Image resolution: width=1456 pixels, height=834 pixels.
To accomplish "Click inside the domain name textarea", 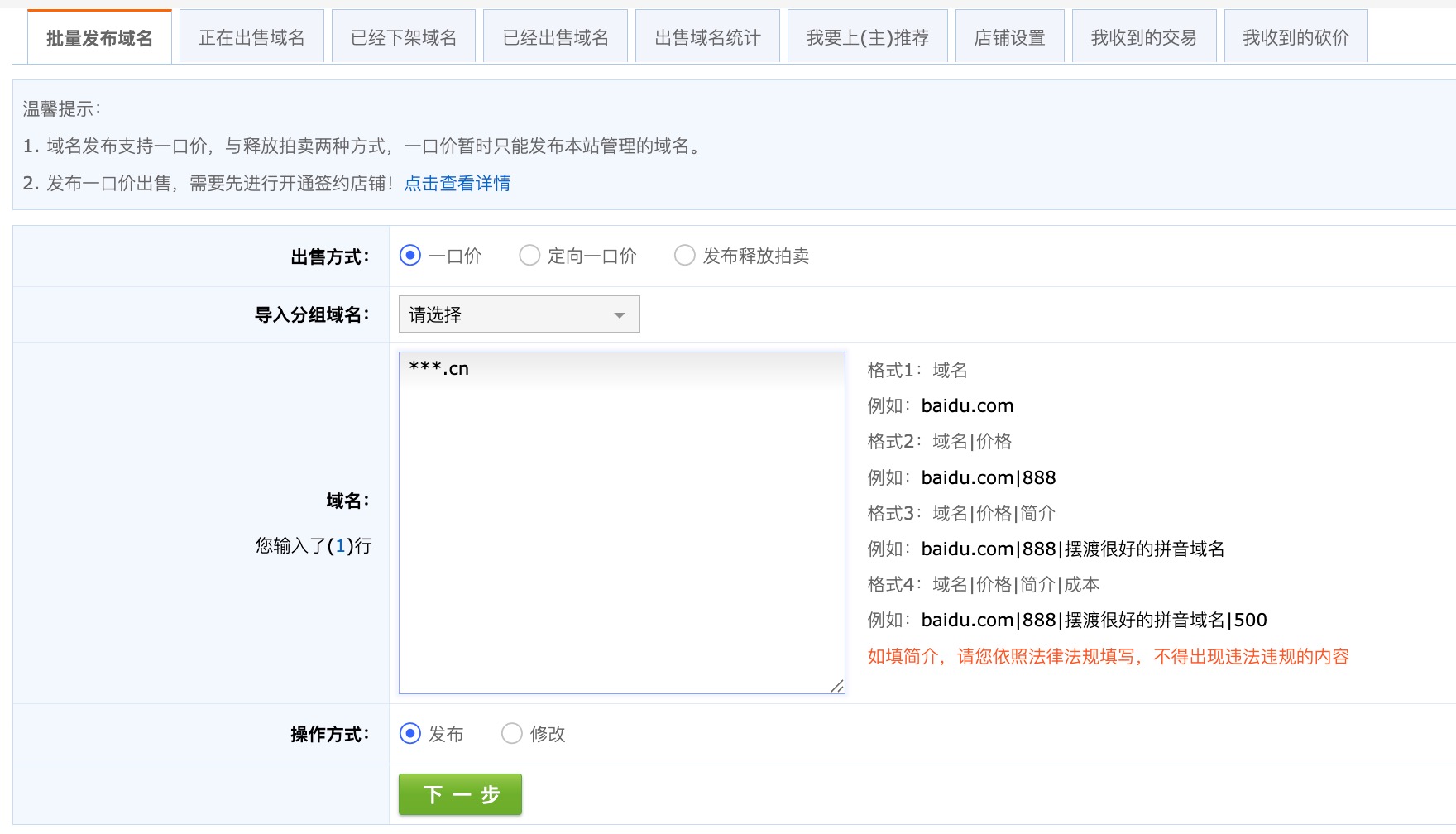I will tap(621, 523).
